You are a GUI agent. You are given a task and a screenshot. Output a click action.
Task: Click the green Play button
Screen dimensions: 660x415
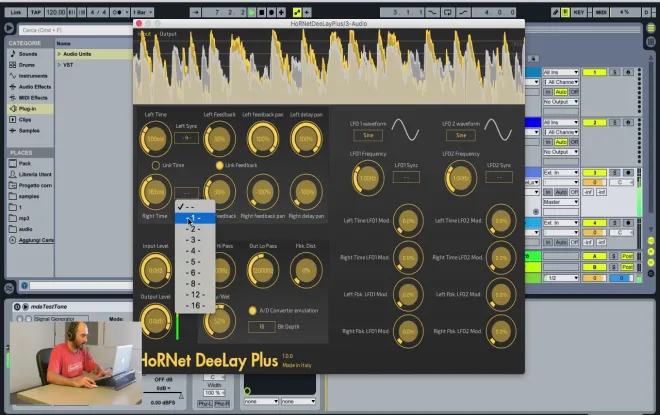(x=252, y=12)
